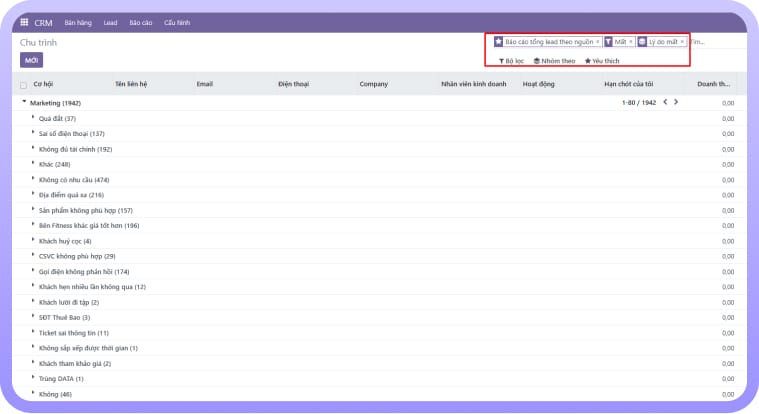Click the funnel icon on the Mất facet
This screenshot has height=414, width=759.
[x=608, y=42]
